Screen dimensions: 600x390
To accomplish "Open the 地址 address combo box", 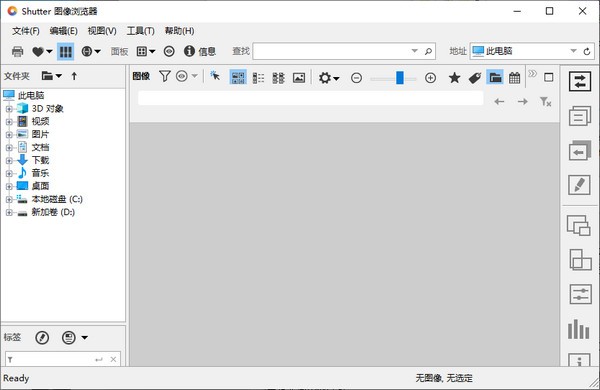I will pos(524,51).
